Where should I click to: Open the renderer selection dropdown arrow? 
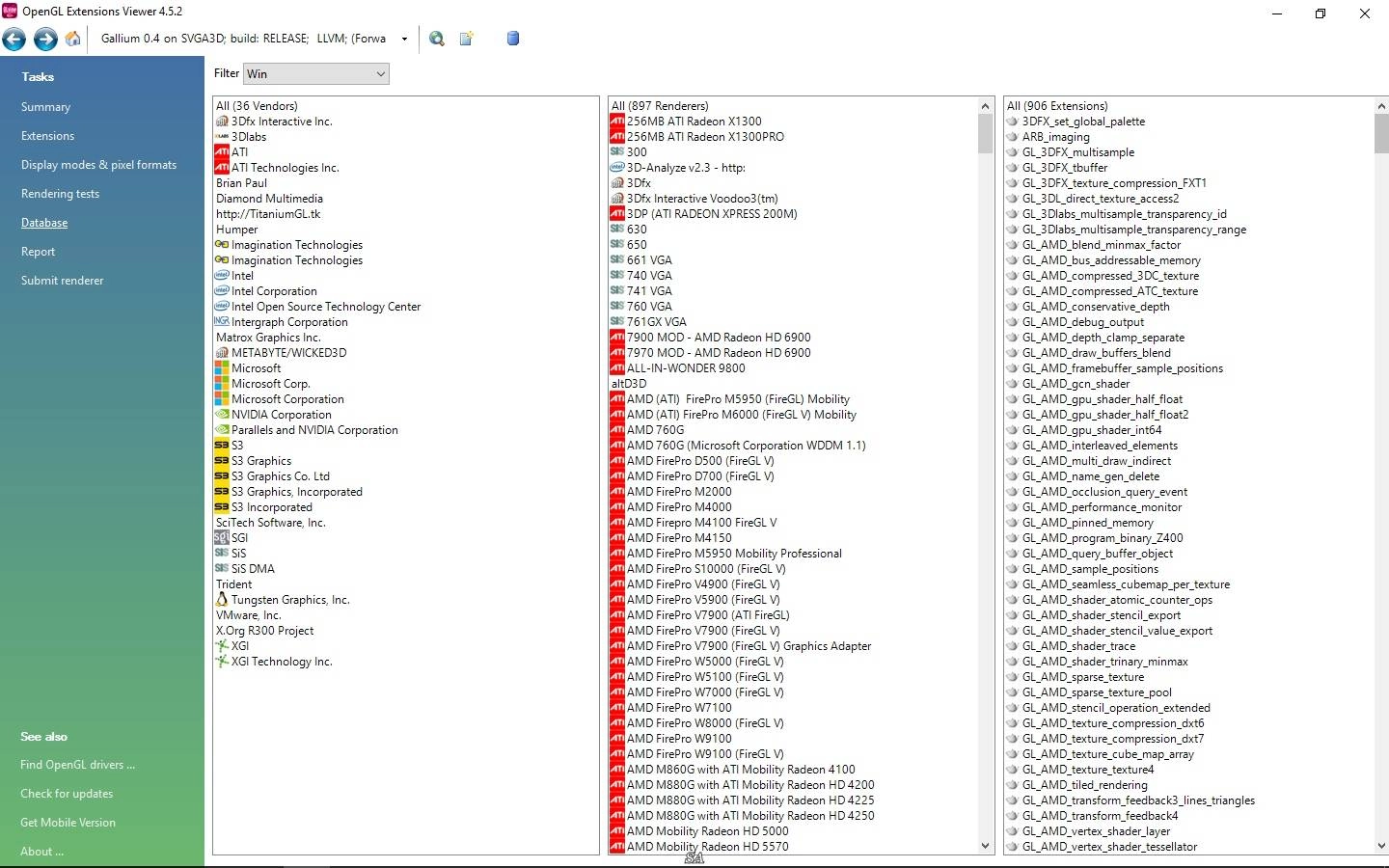point(404,40)
